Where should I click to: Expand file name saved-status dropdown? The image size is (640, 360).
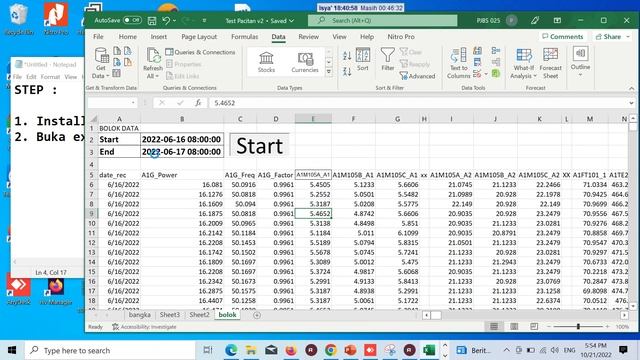tap(291, 20)
